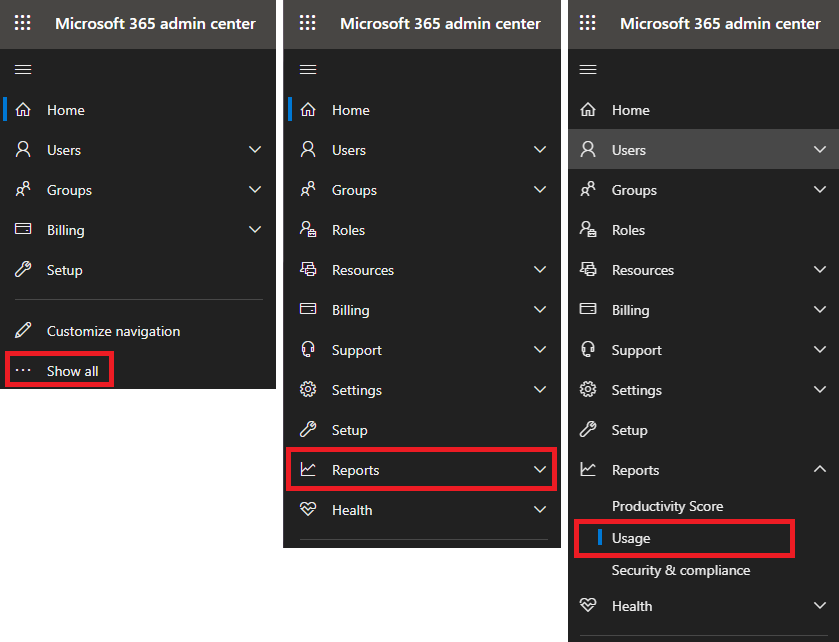Click the Resources printer icon in middle panel
The height and width of the screenshot is (642, 839).
tap(308, 269)
